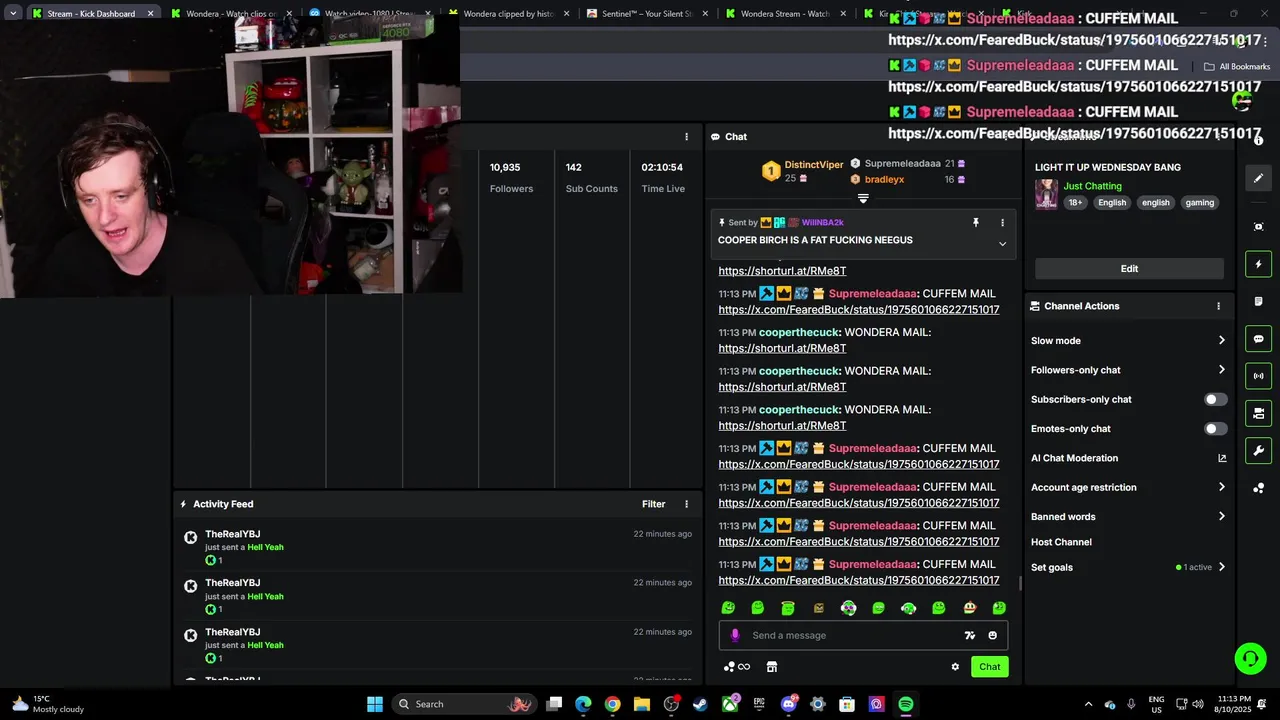Click the translate icon in message box

(969, 635)
